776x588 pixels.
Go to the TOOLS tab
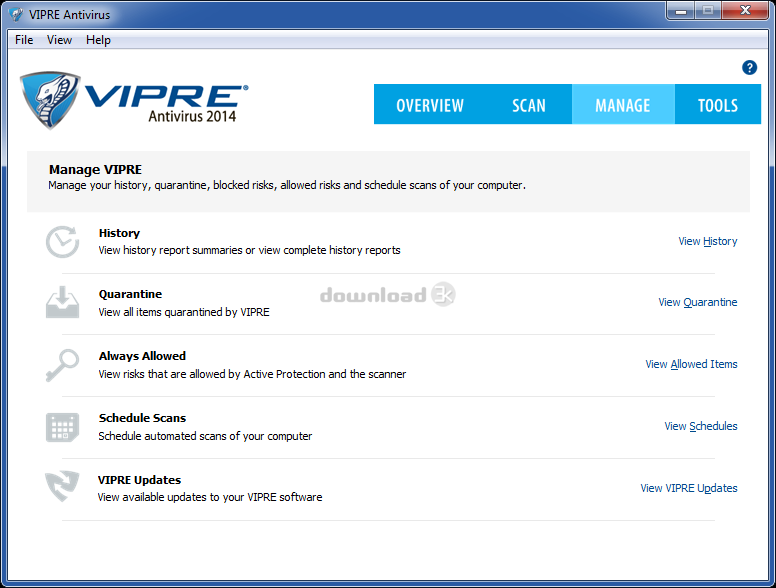click(718, 104)
